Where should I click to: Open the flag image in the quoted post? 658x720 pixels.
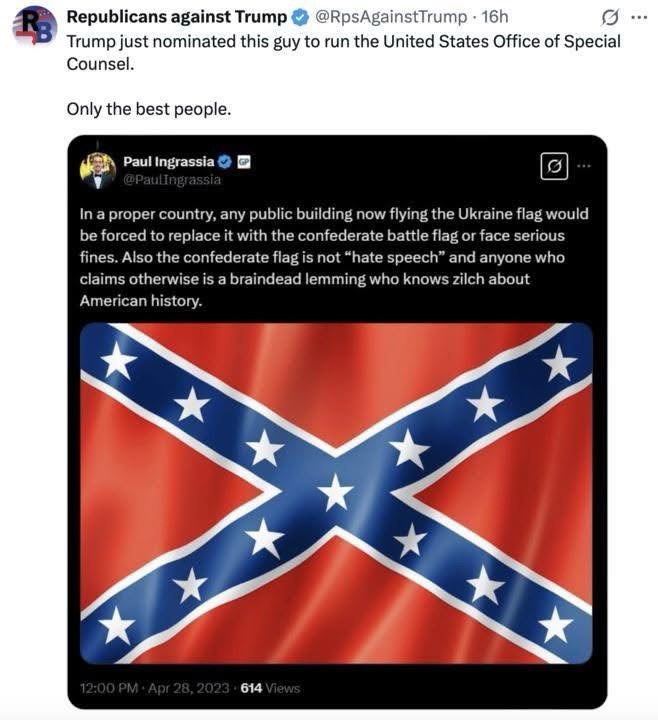pyautogui.click(x=336, y=492)
